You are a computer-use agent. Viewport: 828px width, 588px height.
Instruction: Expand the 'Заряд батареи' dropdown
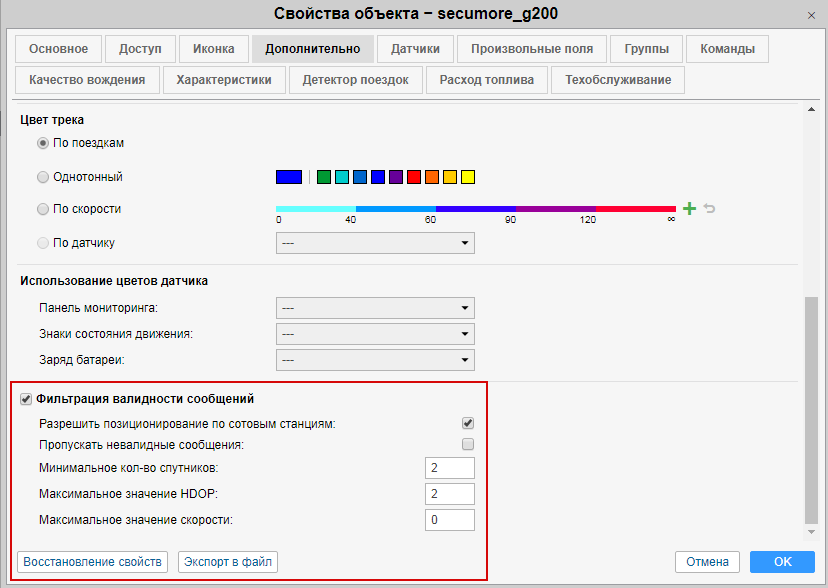point(374,360)
